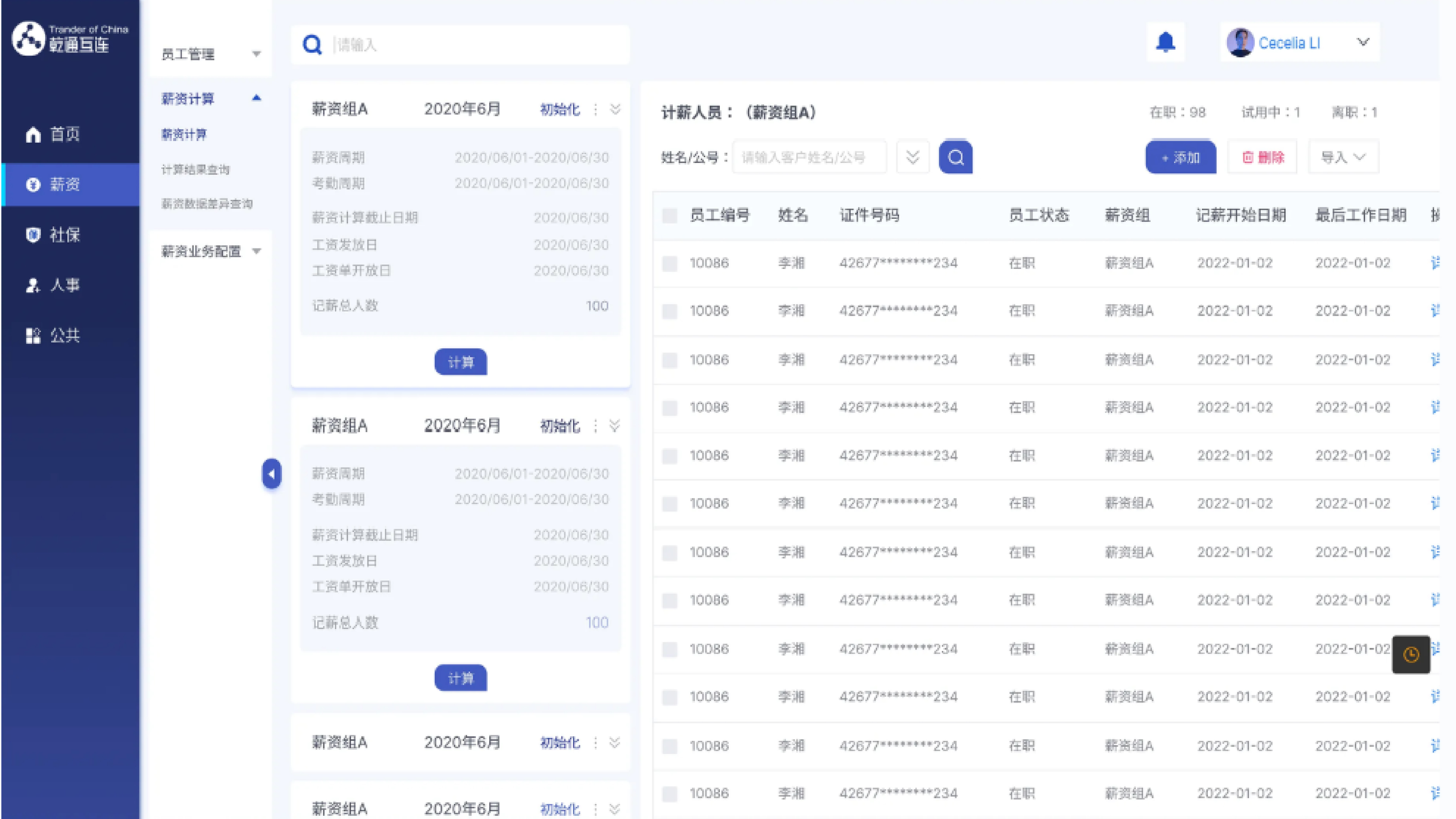Screen dimensions: 1456x819
Task: Check the fourth employee row checkbox
Action: click(670, 407)
